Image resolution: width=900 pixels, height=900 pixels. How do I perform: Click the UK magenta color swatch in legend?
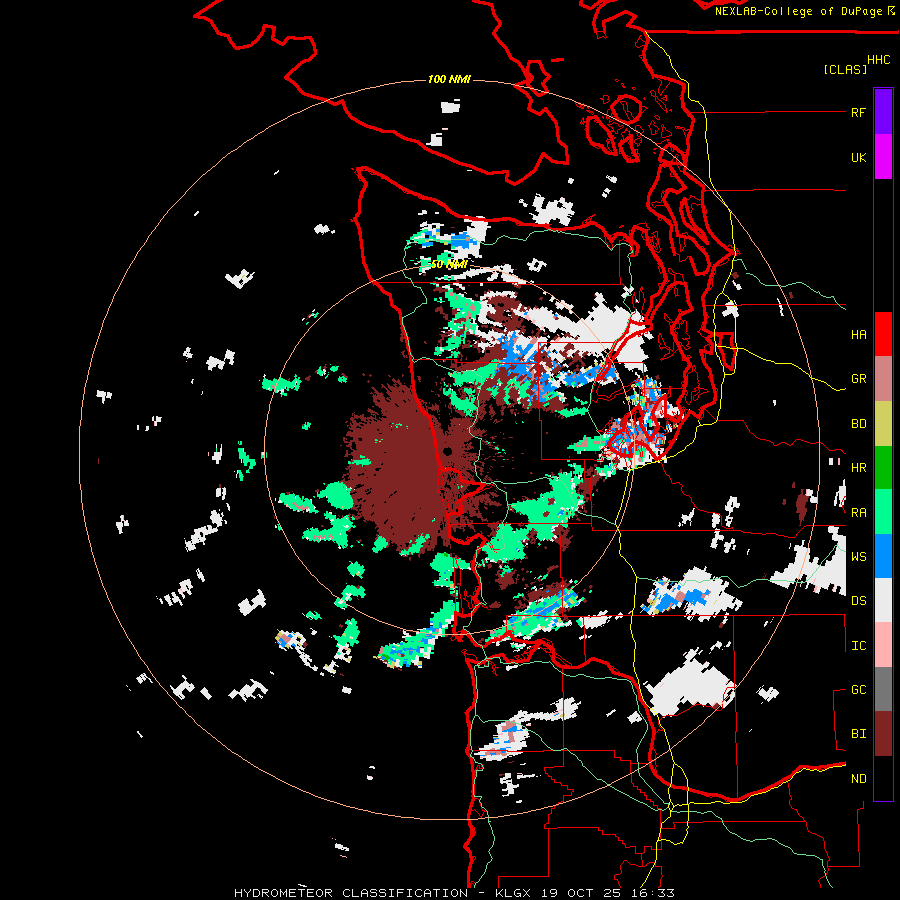883,157
